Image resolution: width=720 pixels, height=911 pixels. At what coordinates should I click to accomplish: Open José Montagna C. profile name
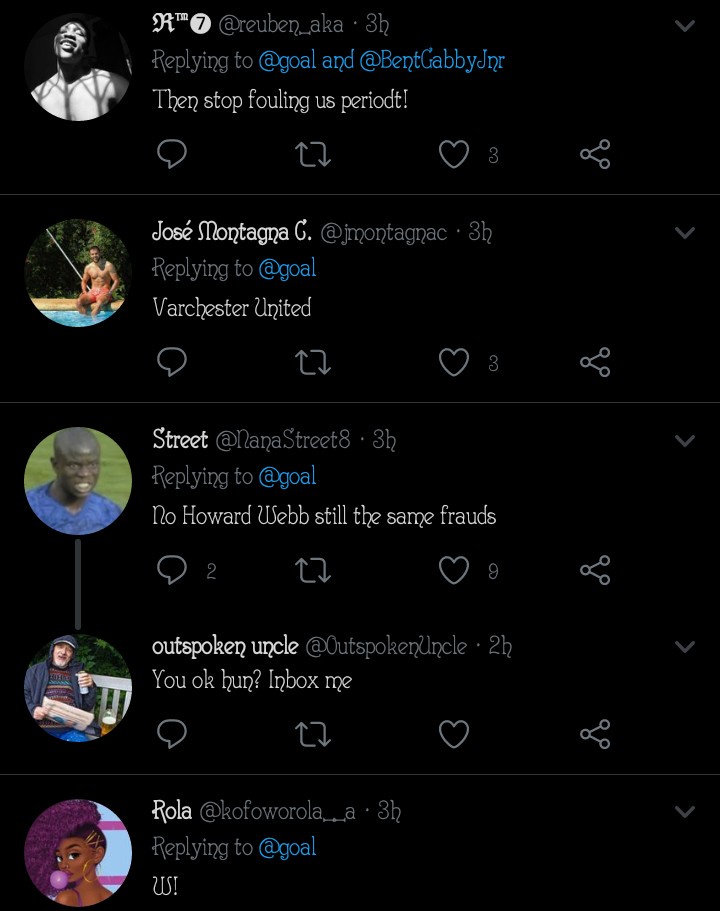point(232,232)
